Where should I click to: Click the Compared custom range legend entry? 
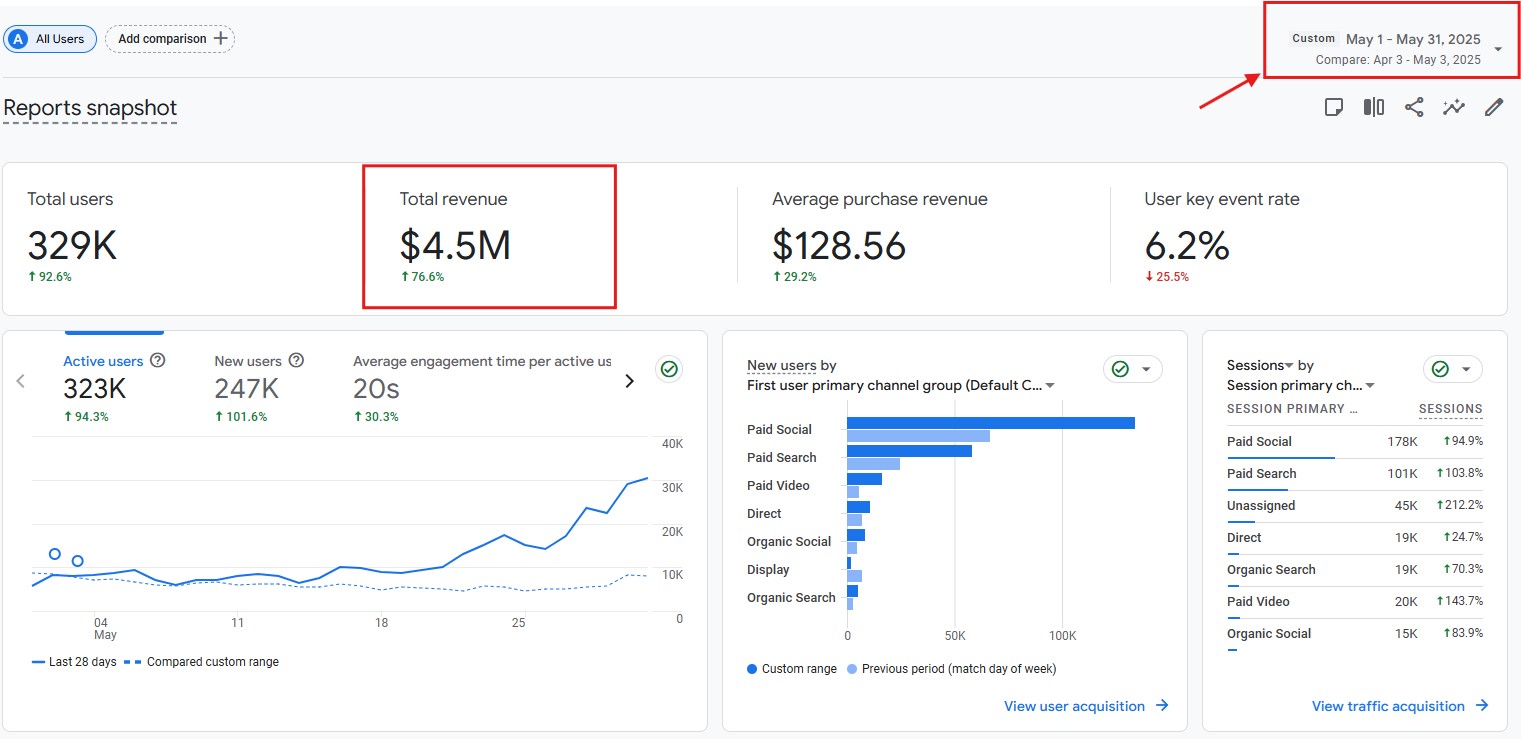201,662
